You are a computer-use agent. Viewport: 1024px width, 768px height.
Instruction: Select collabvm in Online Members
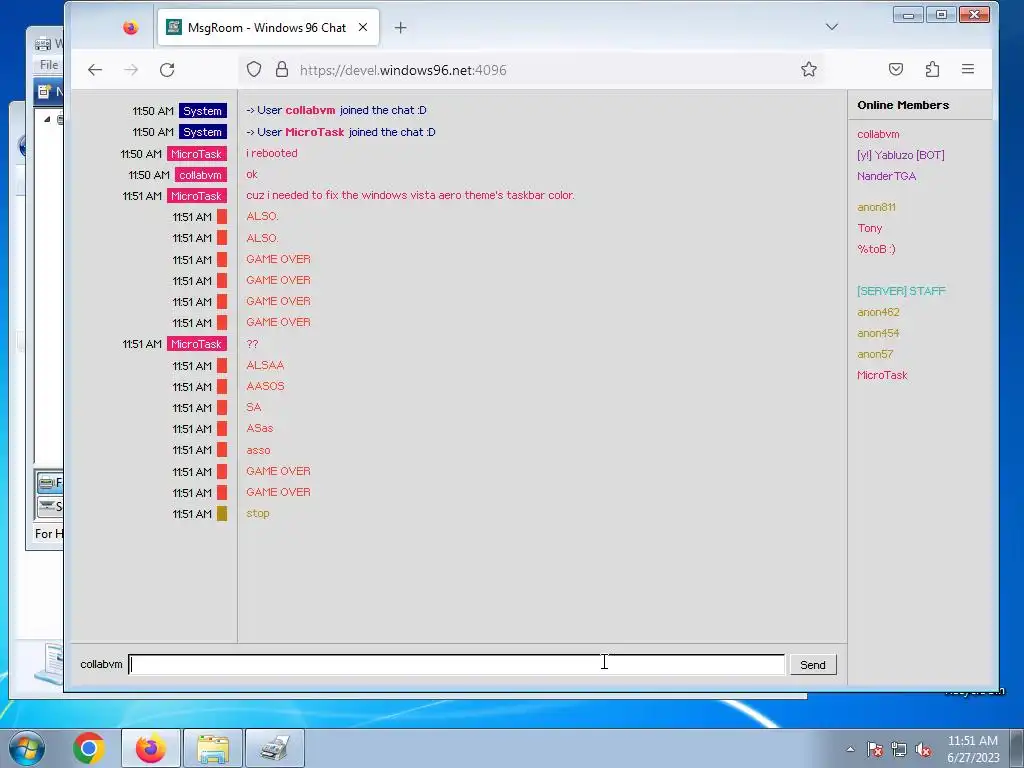point(878,134)
